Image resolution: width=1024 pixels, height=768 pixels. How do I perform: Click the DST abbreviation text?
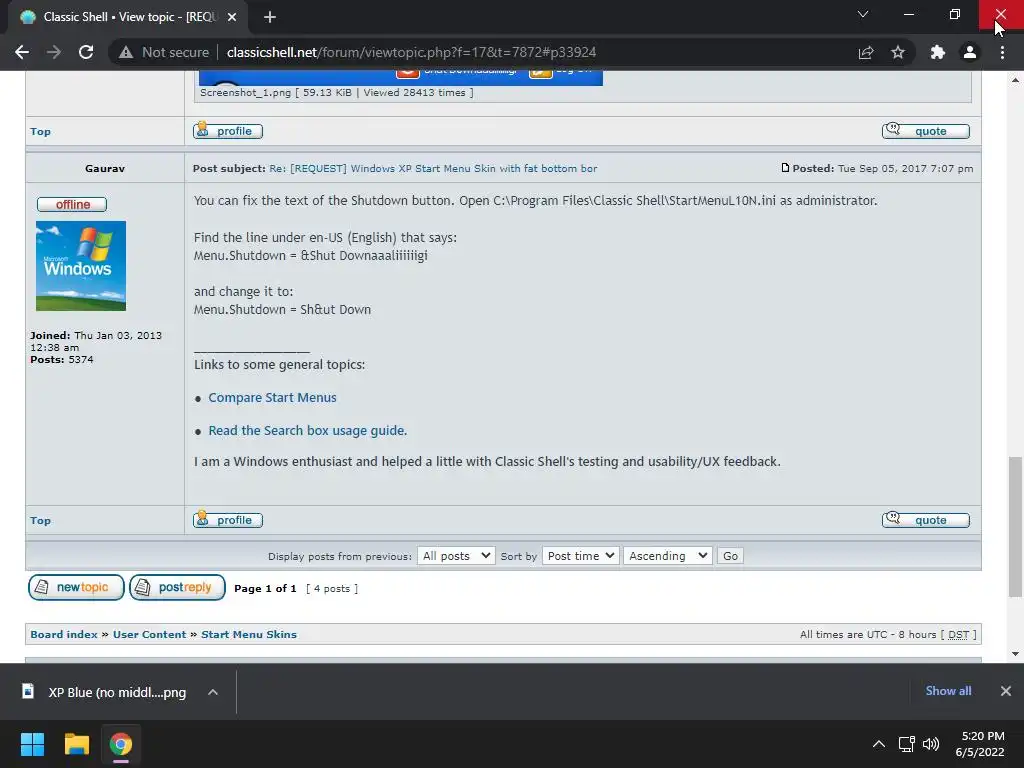958,635
